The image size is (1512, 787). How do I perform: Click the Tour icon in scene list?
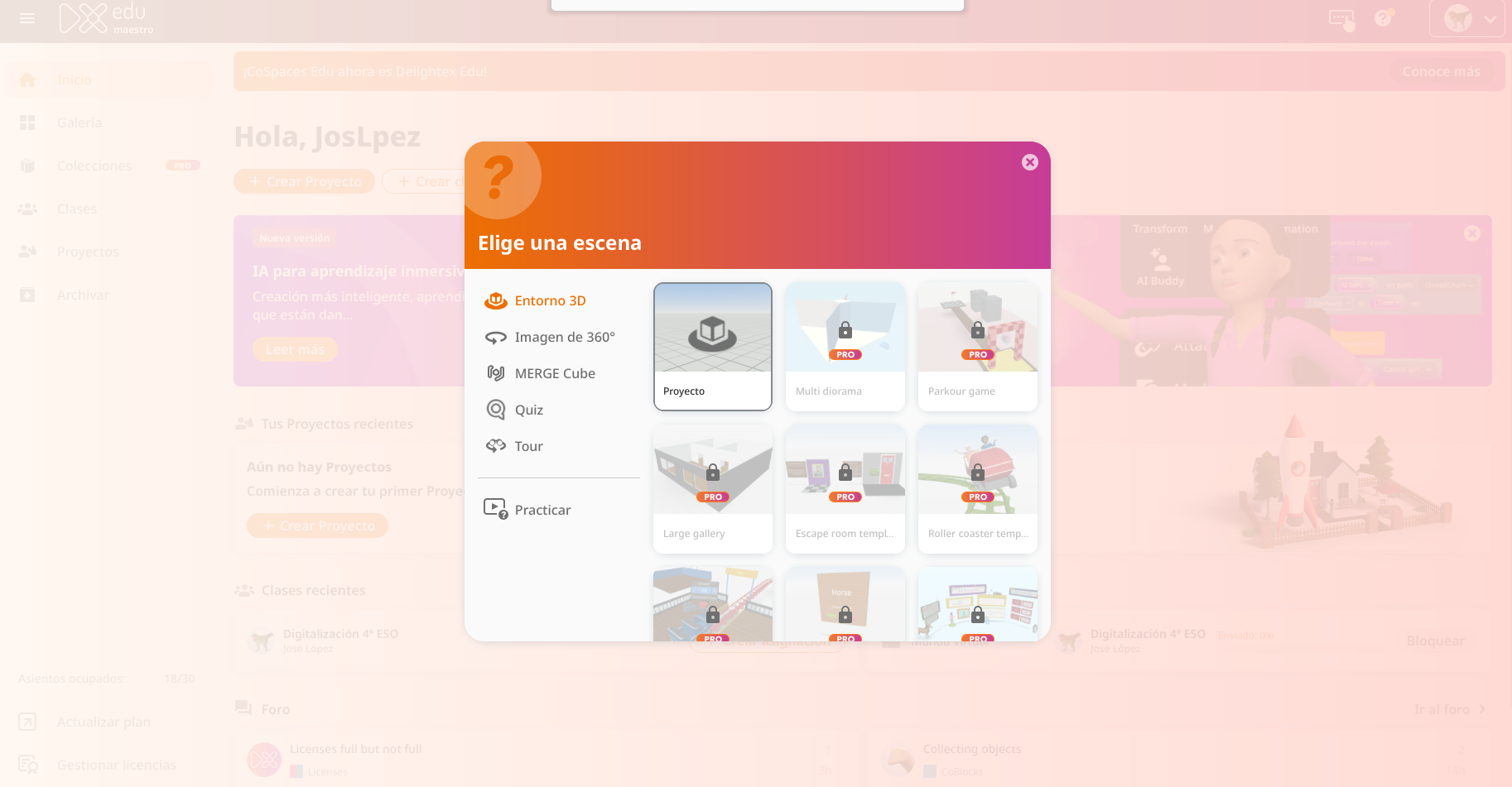[496, 446]
